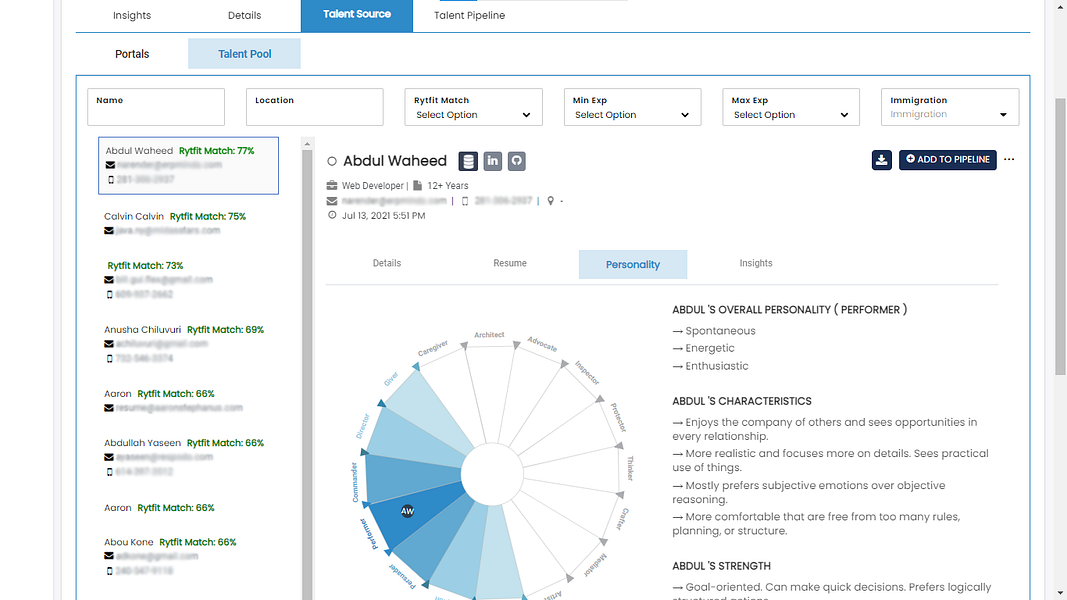Image resolution: width=1067 pixels, height=600 pixels.
Task: Click phone icon under Anusha Chiluvuri
Action: click(x=110, y=359)
